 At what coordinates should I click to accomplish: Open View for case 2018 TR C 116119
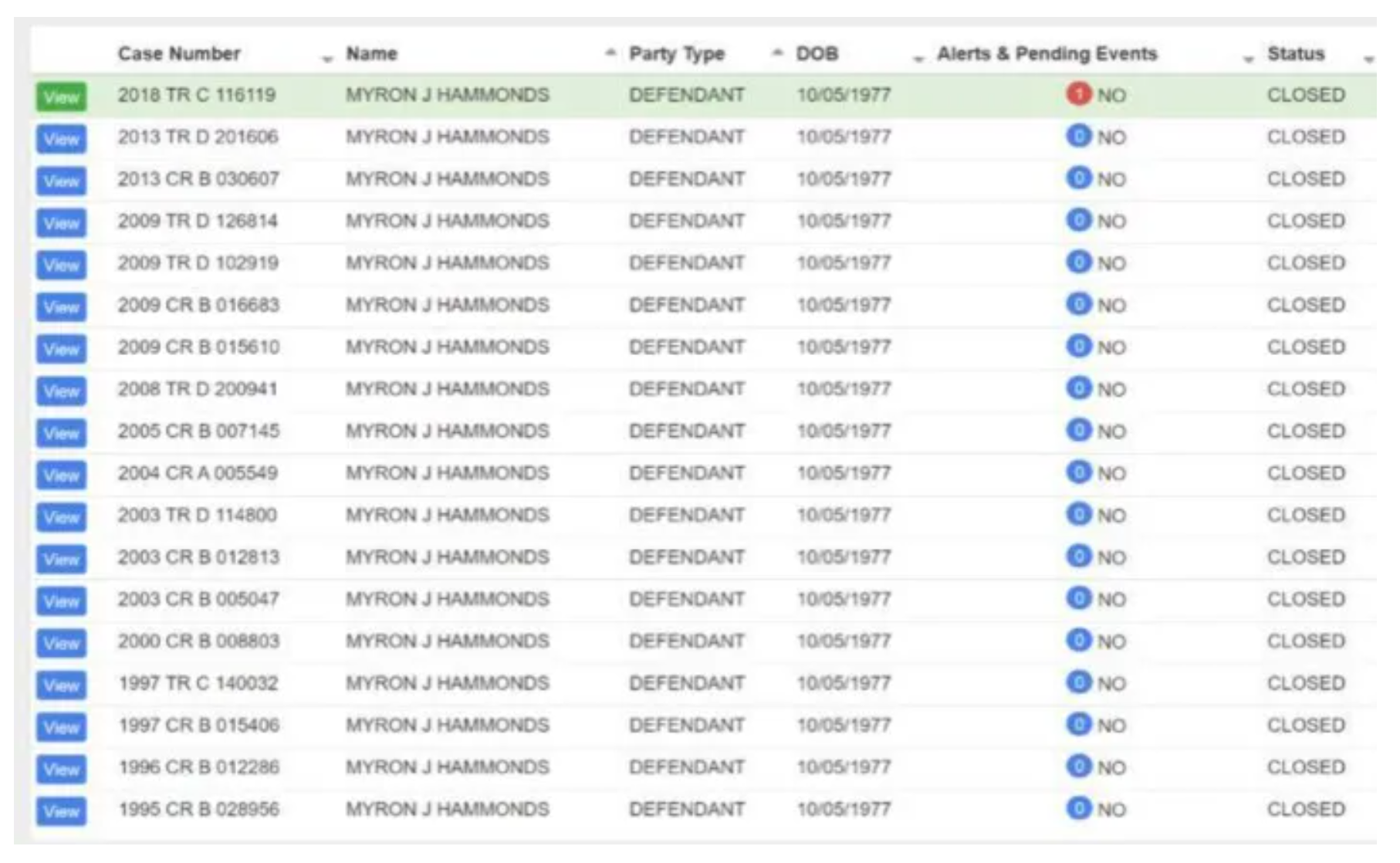(61, 97)
